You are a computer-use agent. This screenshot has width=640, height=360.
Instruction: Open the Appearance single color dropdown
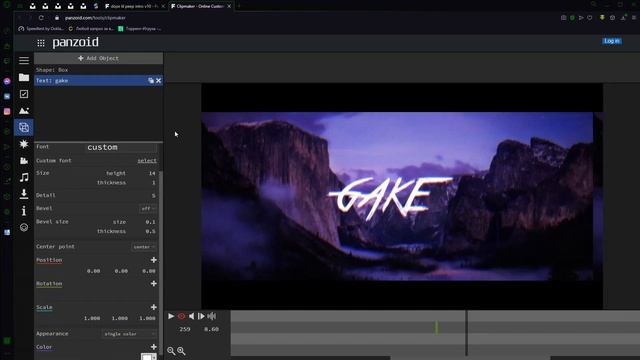pos(129,334)
